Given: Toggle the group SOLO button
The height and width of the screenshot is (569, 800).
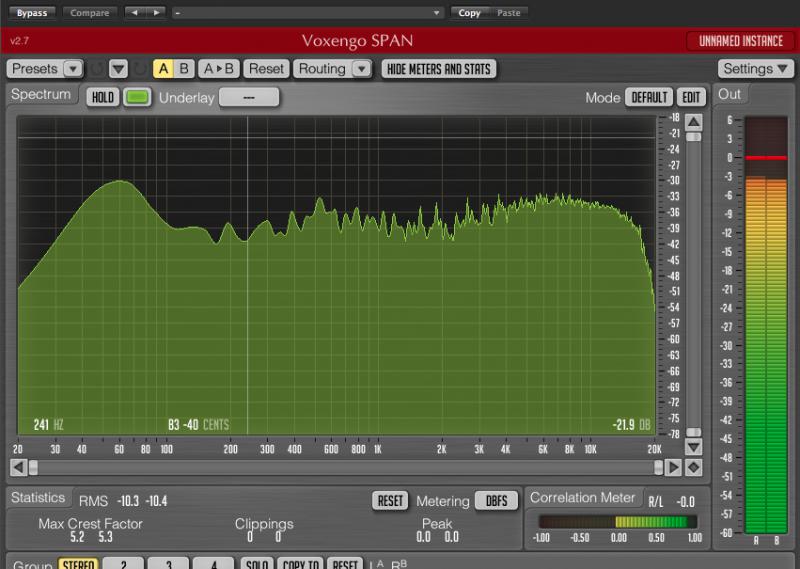Looking at the screenshot, I should point(257,564).
